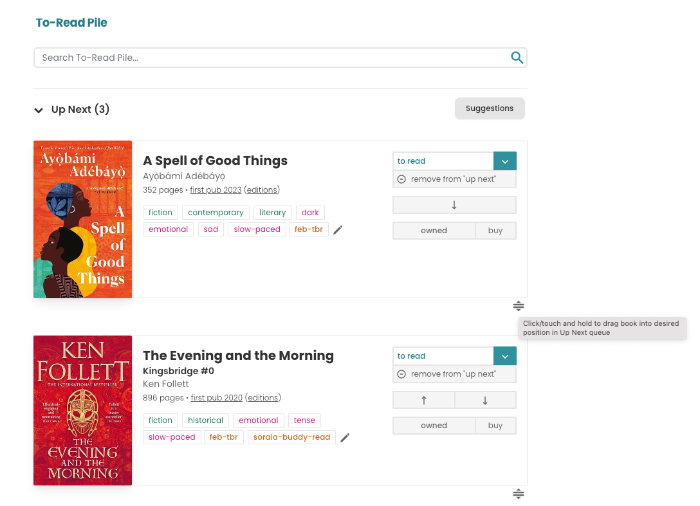Focus the Search To-Read Pile field
700x506 pixels.
point(280,58)
